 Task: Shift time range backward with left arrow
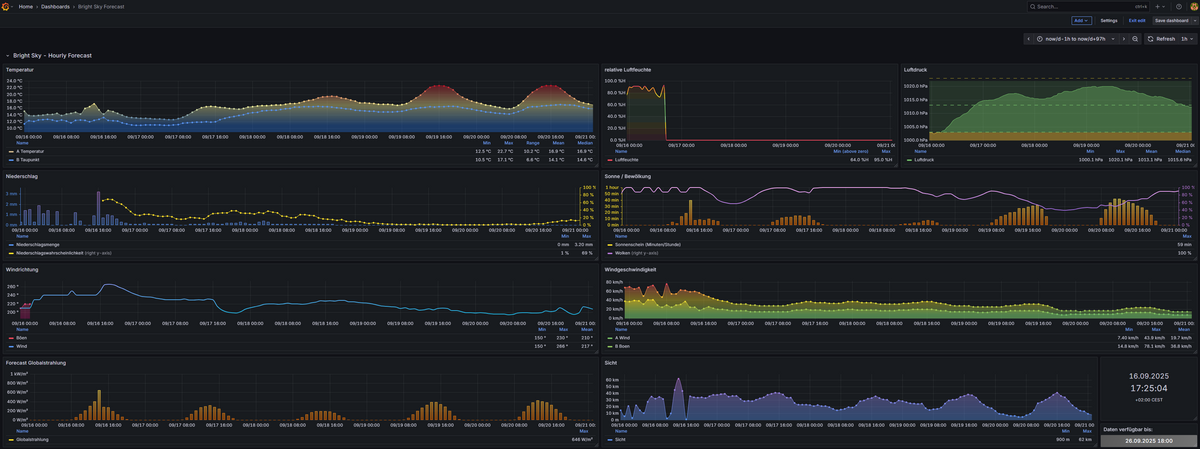coord(1029,38)
